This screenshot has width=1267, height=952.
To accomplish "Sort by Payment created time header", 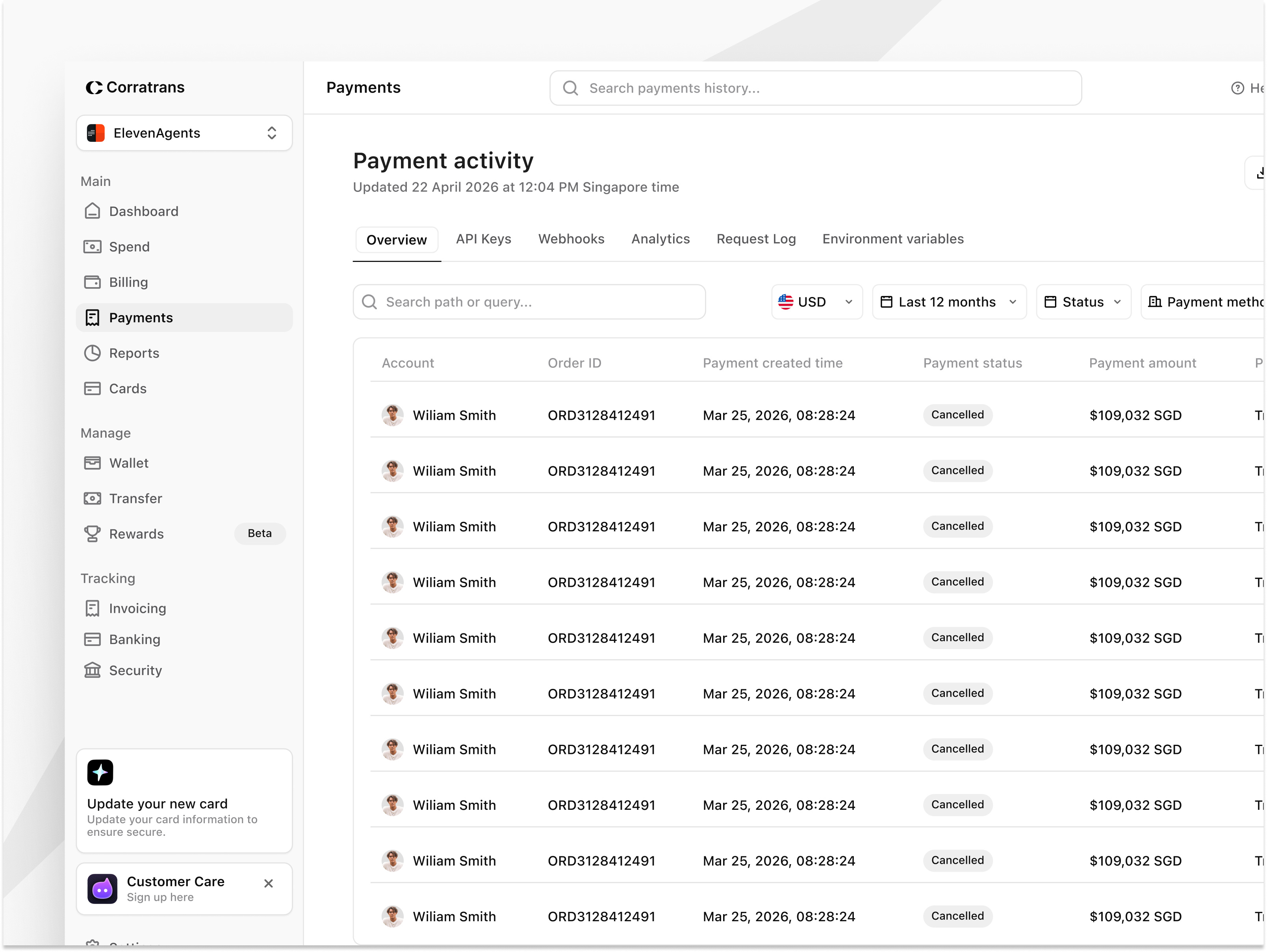I will (x=773, y=363).
